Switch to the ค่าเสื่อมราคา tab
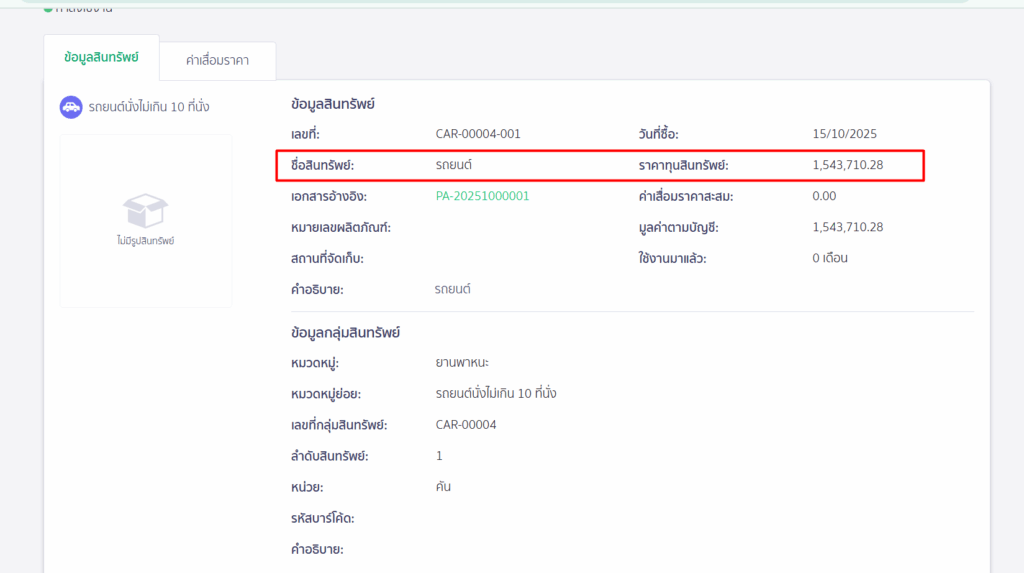1024x573 pixels. click(217, 61)
